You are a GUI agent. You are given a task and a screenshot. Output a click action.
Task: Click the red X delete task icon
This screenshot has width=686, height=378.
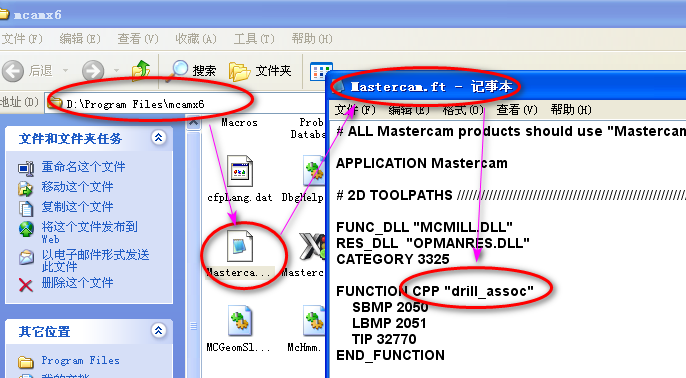tap(26, 285)
